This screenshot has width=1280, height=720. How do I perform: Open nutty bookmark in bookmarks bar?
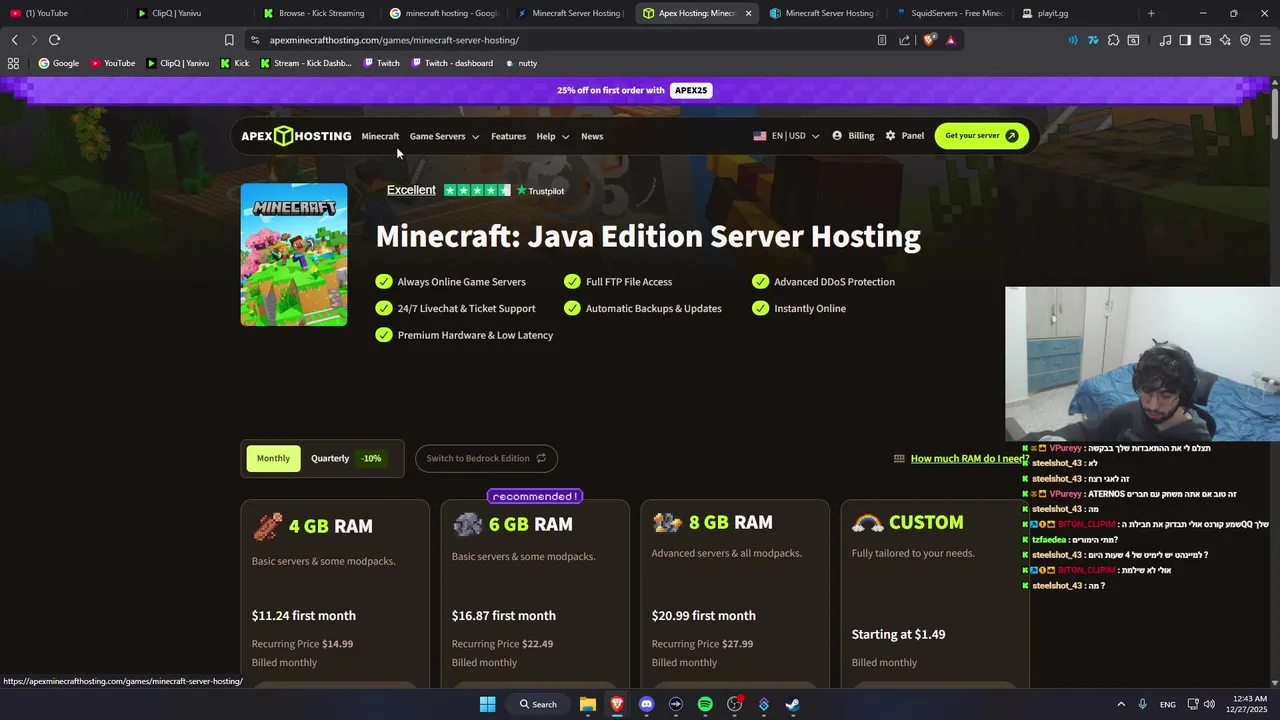521,63
